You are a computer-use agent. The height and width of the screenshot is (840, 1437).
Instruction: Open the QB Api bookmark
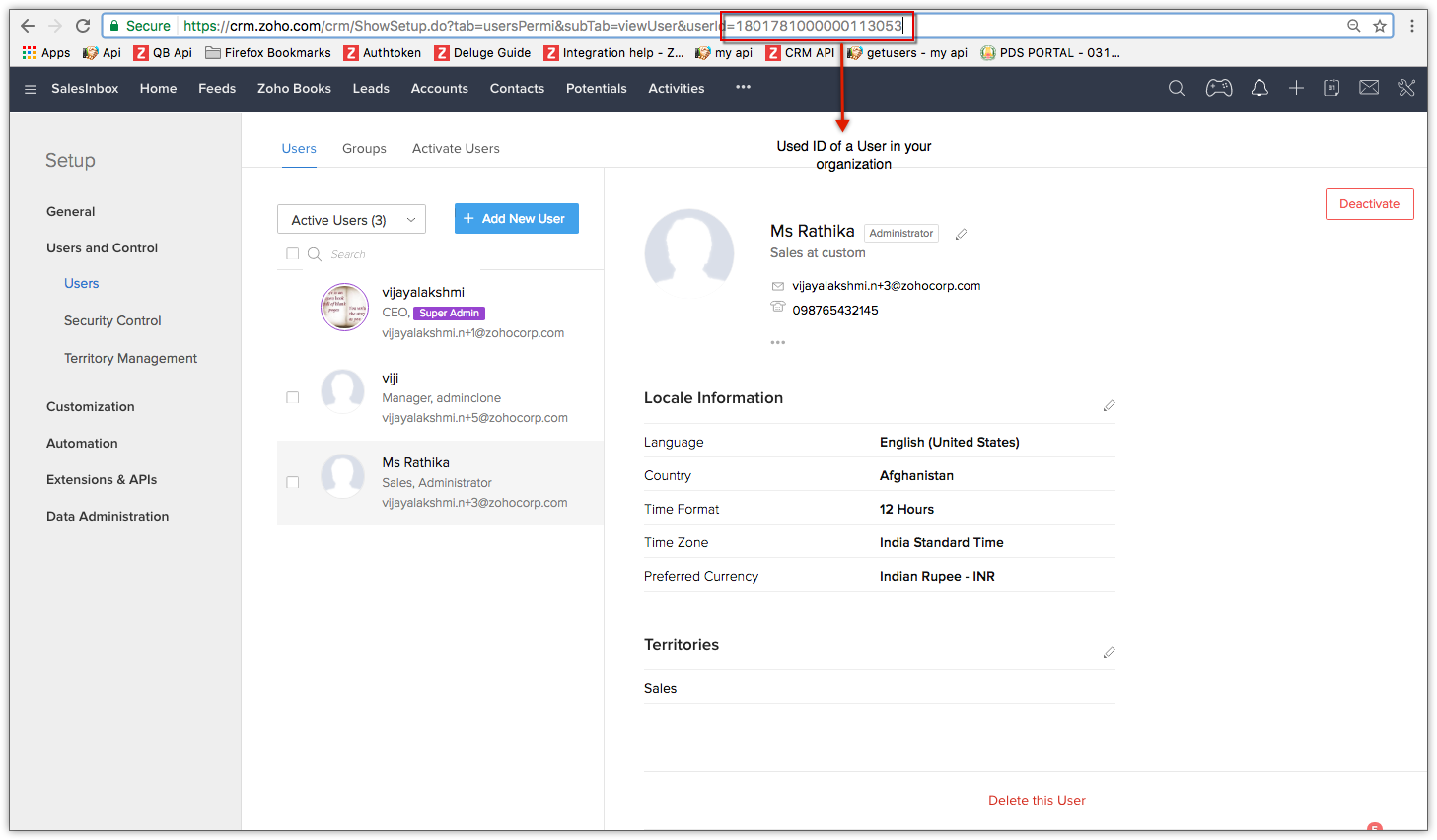click(163, 53)
